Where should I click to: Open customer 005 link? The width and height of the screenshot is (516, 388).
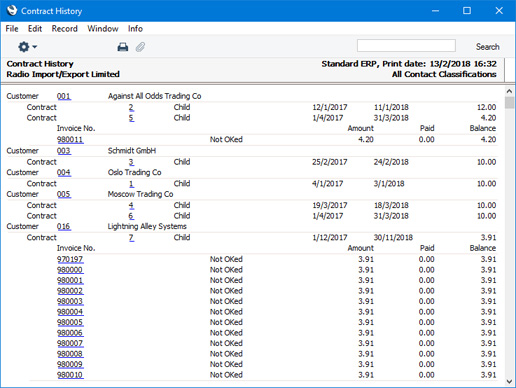(64, 194)
